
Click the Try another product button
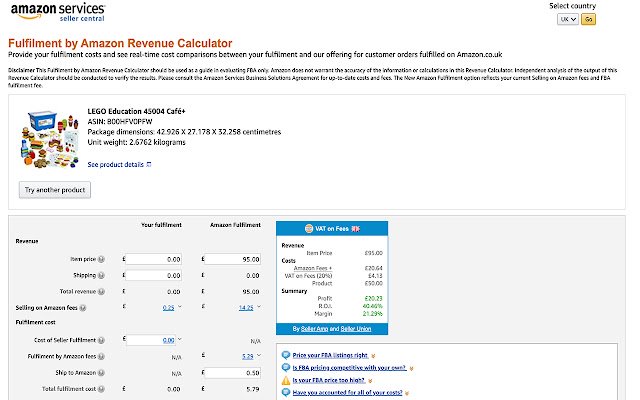pyautogui.click(x=55, y=190)
